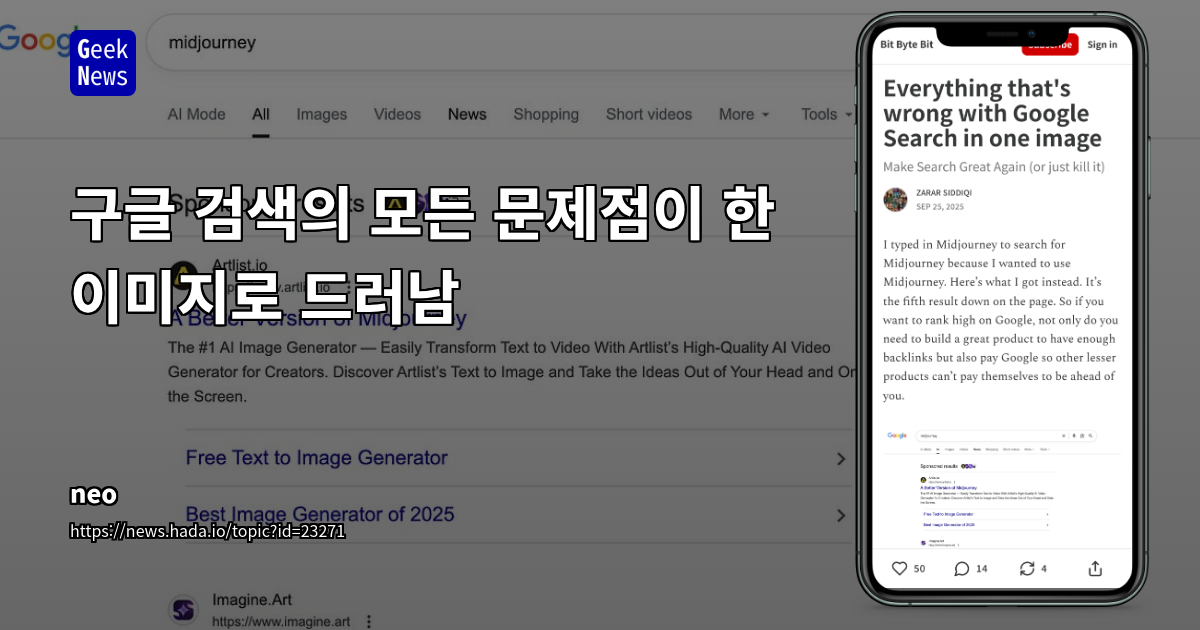
Task: Repost using the circular arrows icon
Action: pyautogui.click(x=1027, y=568)
